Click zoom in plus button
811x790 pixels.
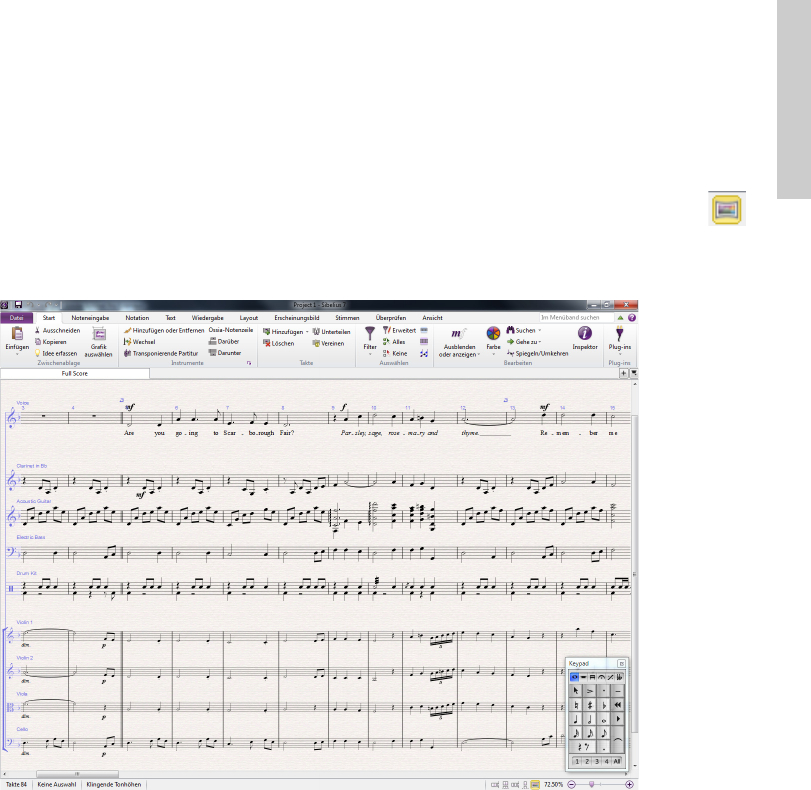coord(629,785)
